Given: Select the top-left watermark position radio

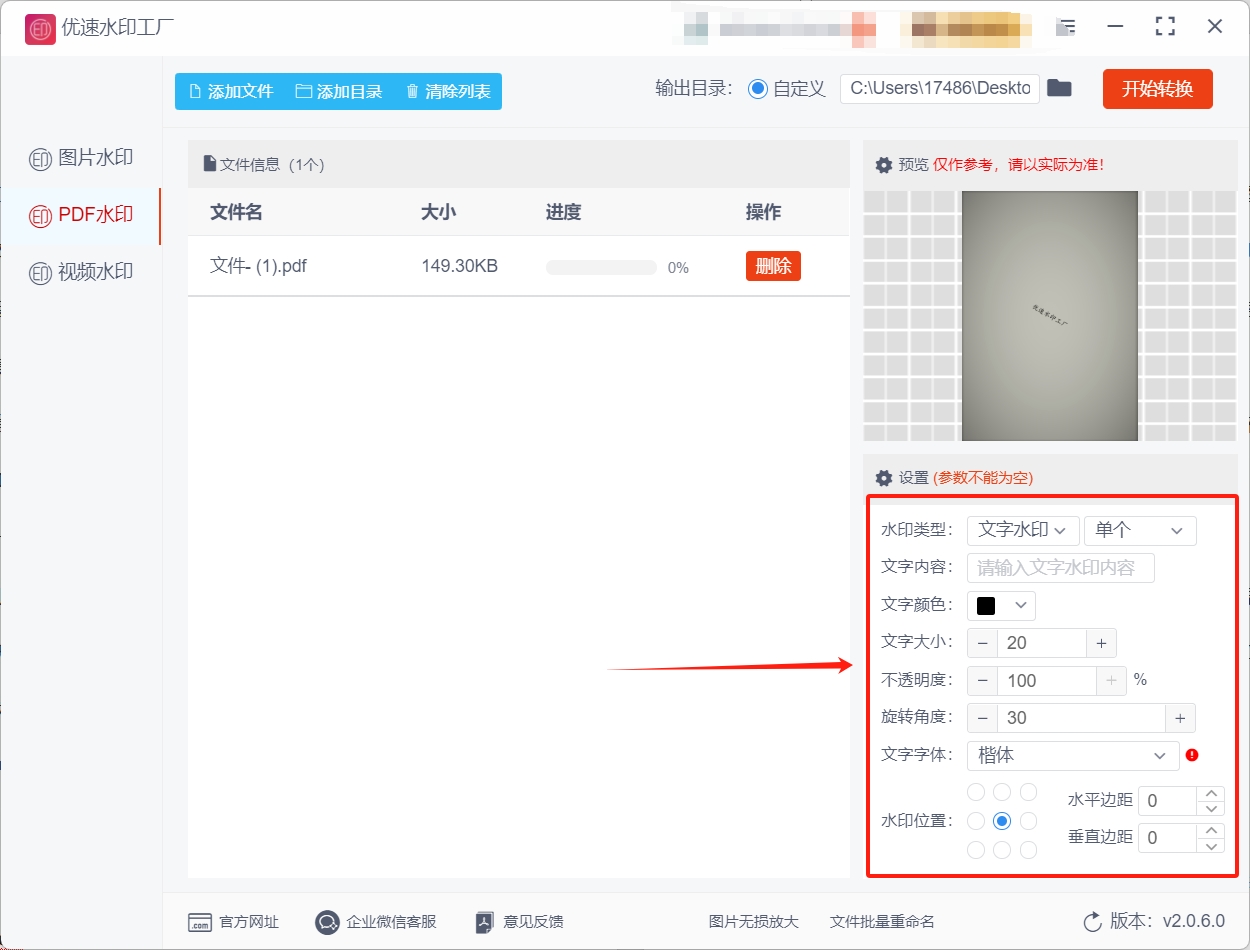Looking at the screenshot, I should 975,791.
